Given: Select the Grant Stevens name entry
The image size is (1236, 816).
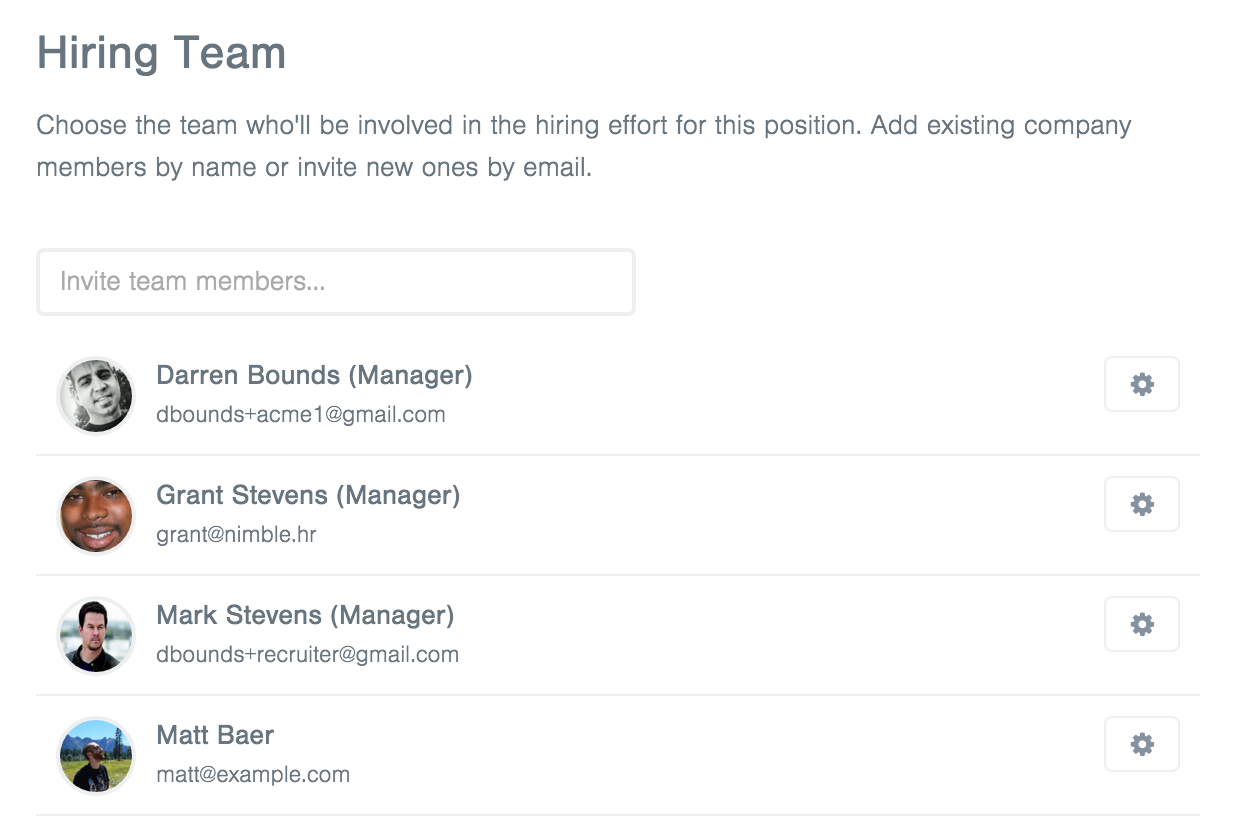Looking at the screenshot, I should tap(242, 495).
